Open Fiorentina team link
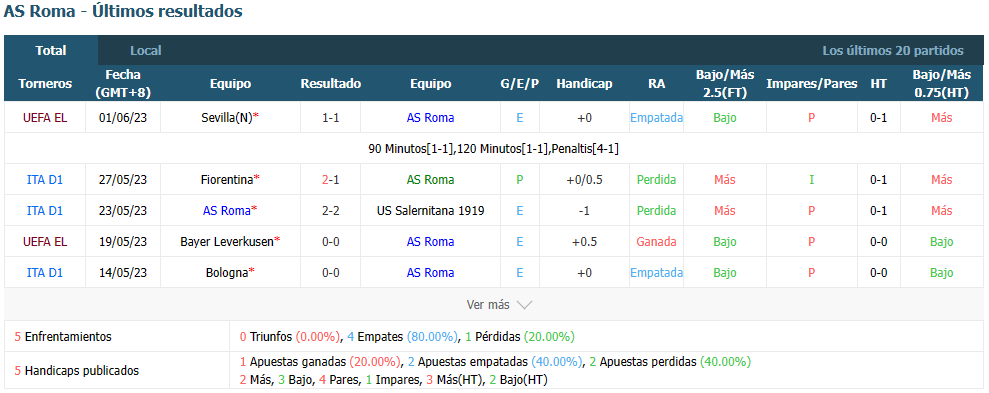This screenshot has width=989, height=393. [226, 180]
